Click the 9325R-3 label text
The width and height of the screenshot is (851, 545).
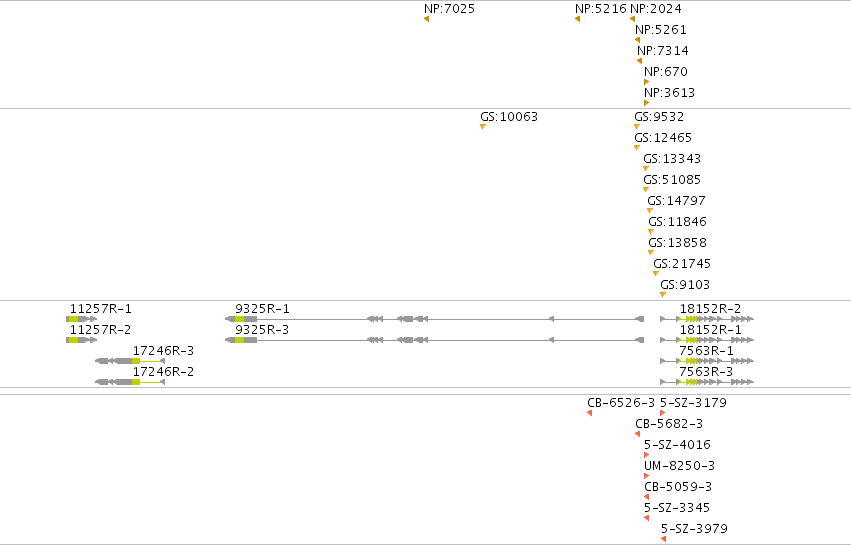262,330
